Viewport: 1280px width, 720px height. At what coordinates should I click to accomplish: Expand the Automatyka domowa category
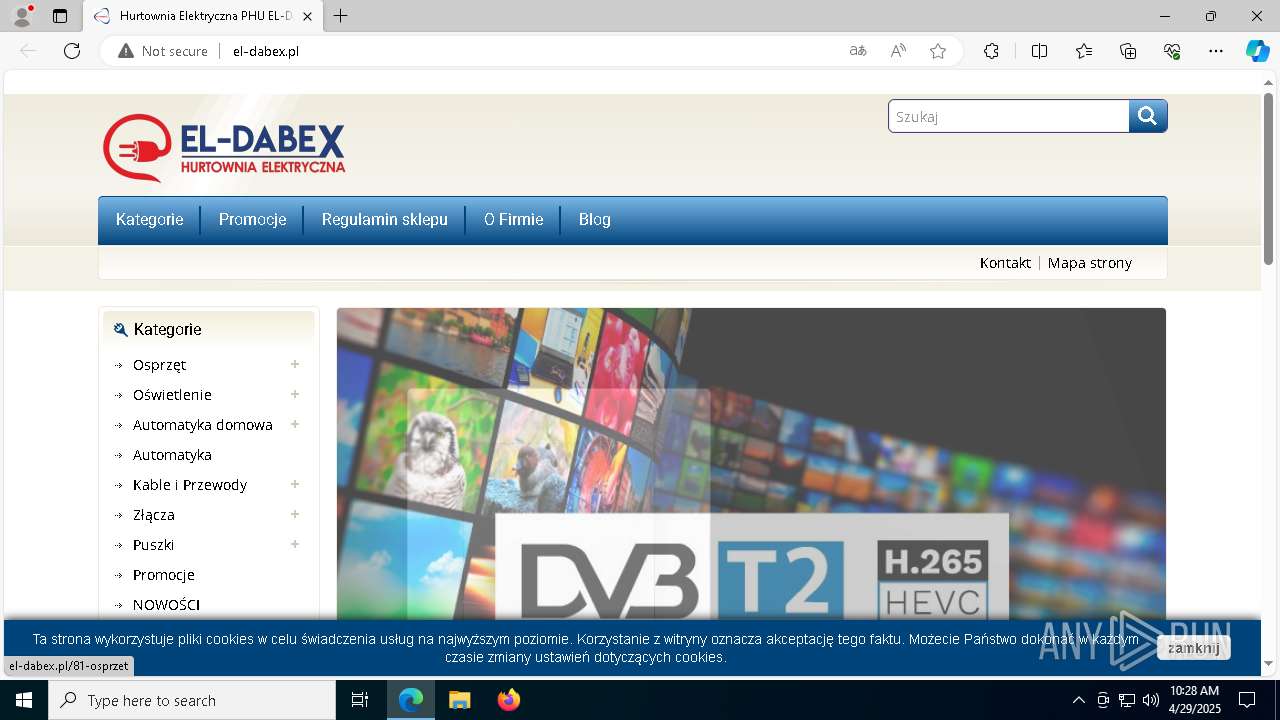[x=295, y=424]
